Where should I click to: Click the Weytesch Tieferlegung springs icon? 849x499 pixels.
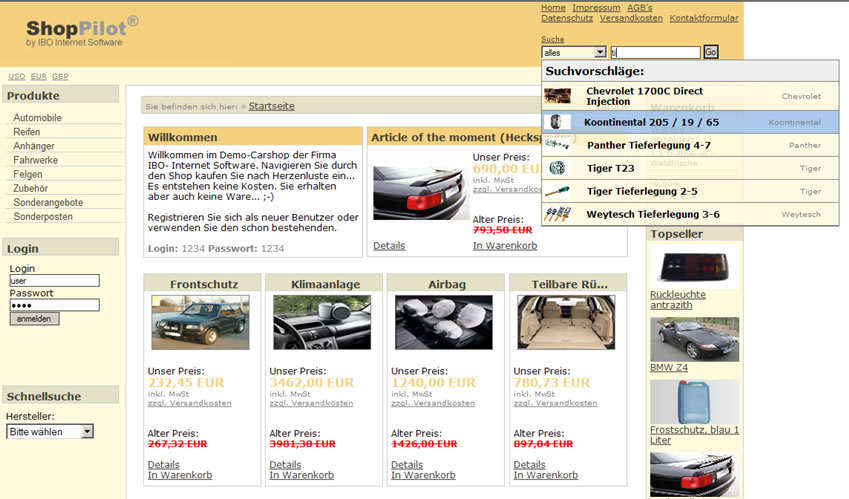click(557, 214)
